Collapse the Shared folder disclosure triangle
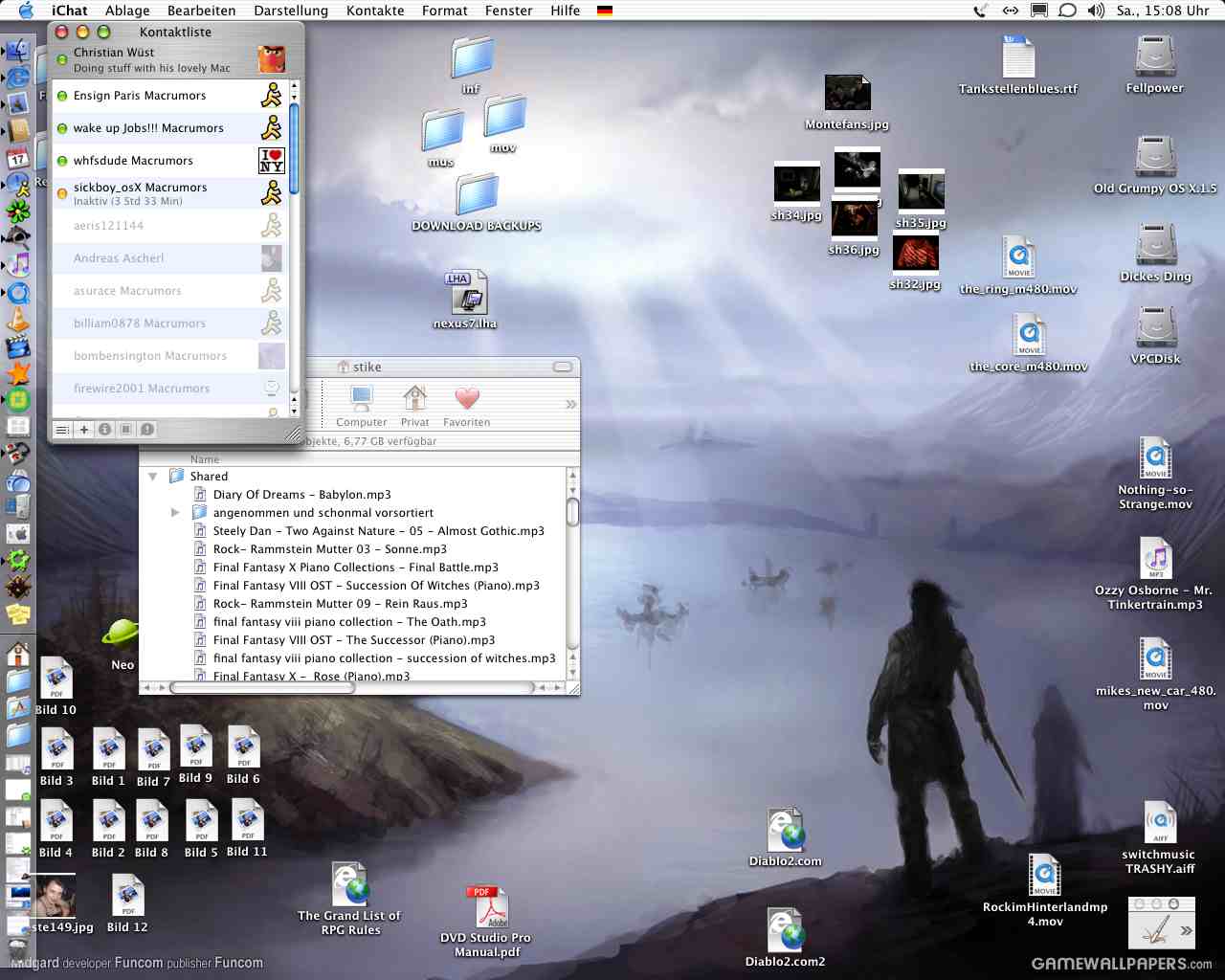Image resolution: width=1225 pixels, height=980 pixels. (153, 476)
